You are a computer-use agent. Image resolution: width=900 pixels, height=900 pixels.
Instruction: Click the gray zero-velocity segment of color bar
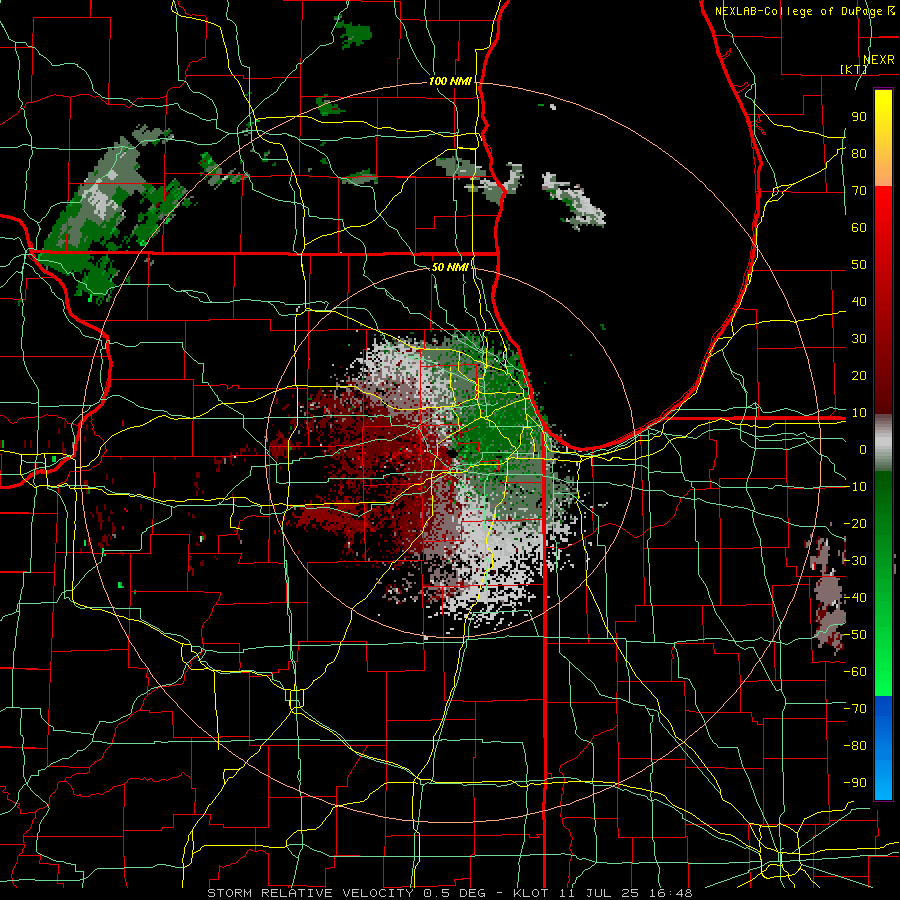(883, 443)
